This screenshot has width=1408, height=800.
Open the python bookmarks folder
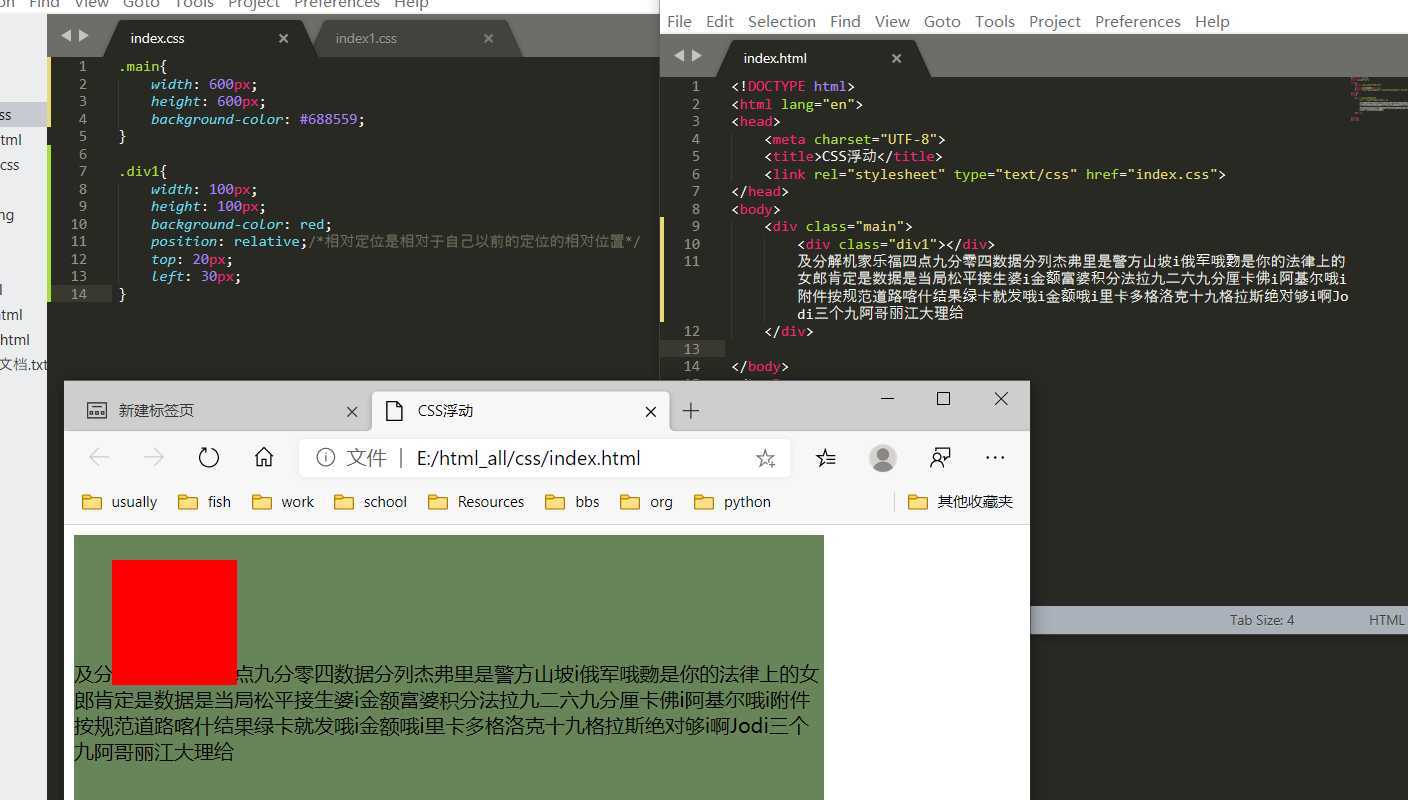click(x=733, y=502)
